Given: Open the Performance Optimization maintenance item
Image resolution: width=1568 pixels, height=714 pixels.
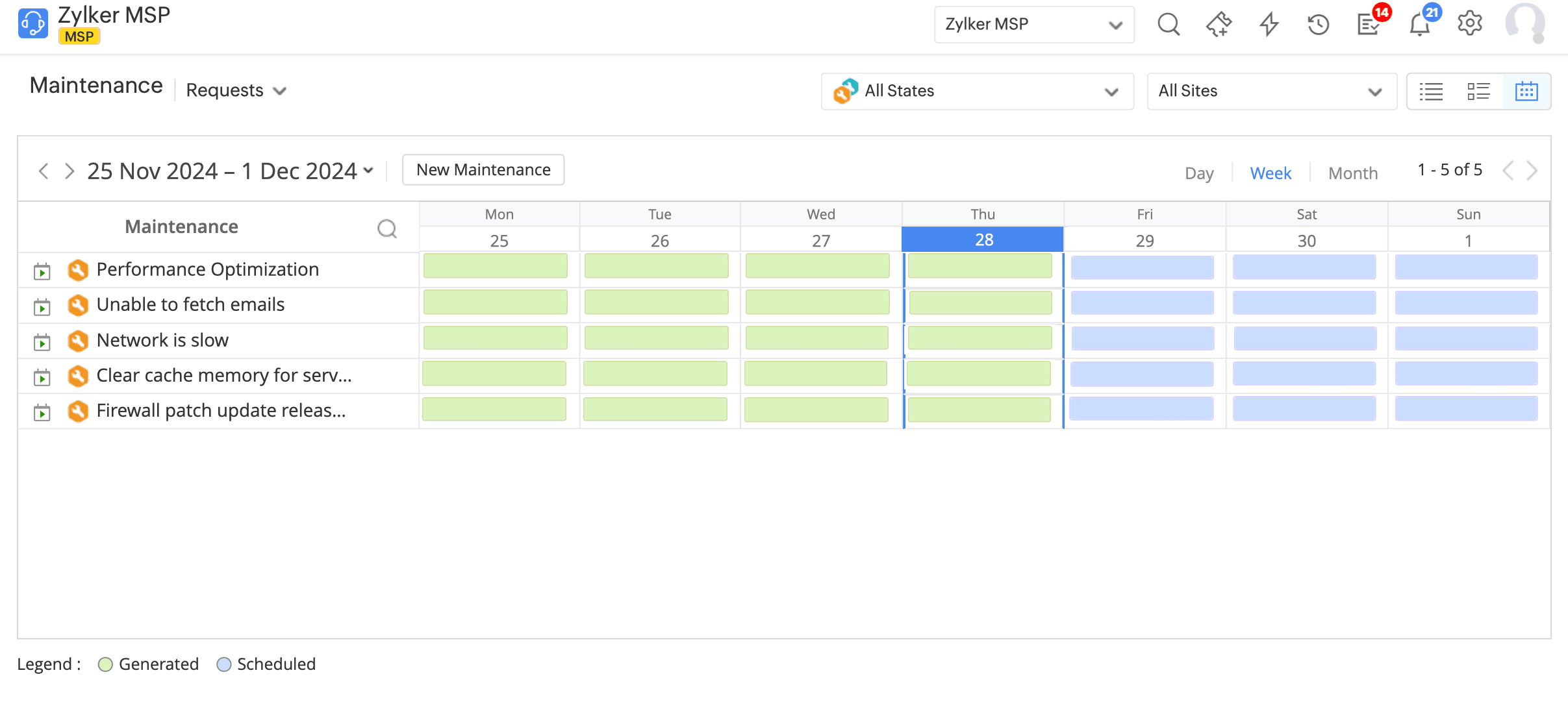Looking at the screenshot, I should [207, 269].
